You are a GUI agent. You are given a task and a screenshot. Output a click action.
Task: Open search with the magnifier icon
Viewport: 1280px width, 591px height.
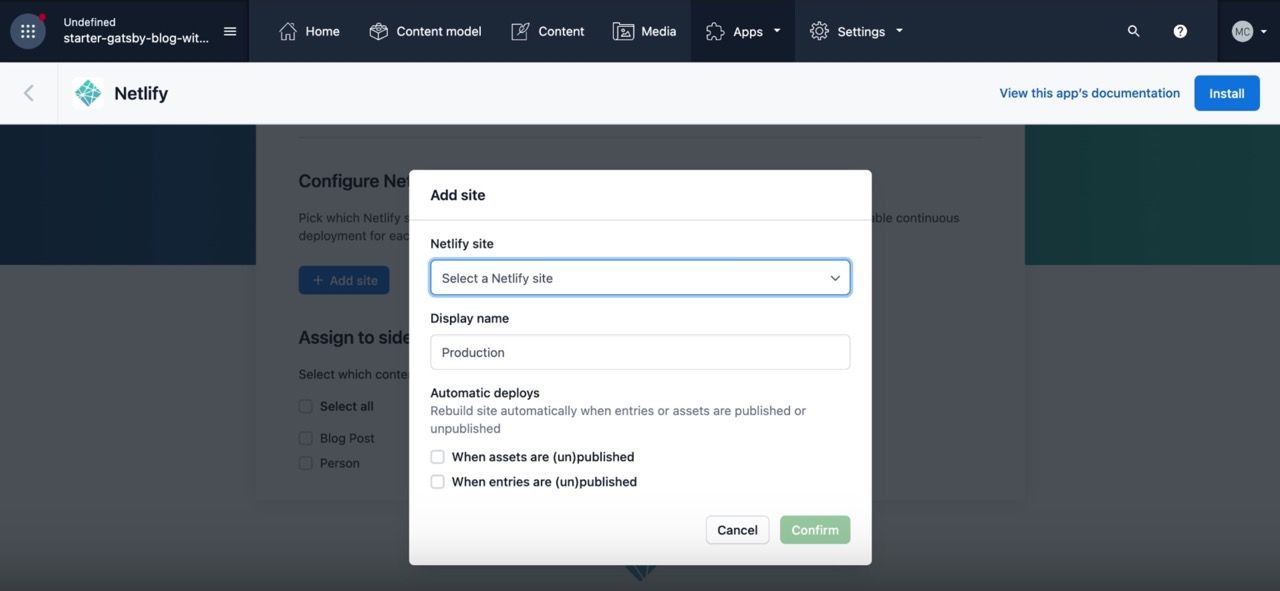tap(1133, 31)
